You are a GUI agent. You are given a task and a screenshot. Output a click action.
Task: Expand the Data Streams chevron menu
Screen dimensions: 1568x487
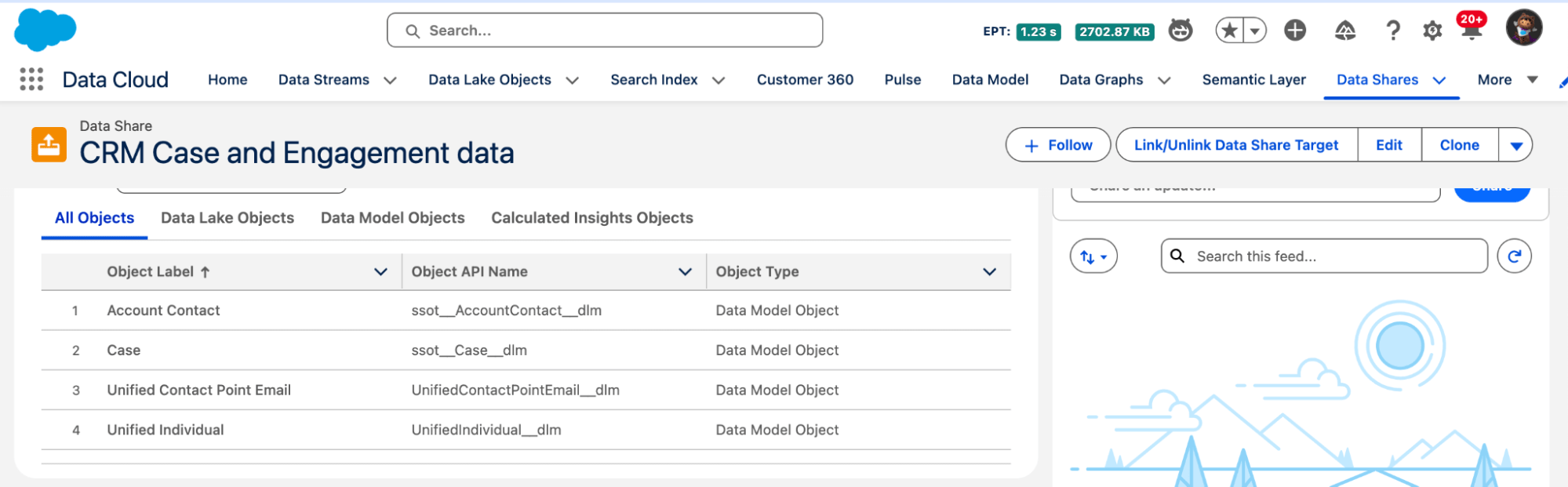click(x=390, y=80)
